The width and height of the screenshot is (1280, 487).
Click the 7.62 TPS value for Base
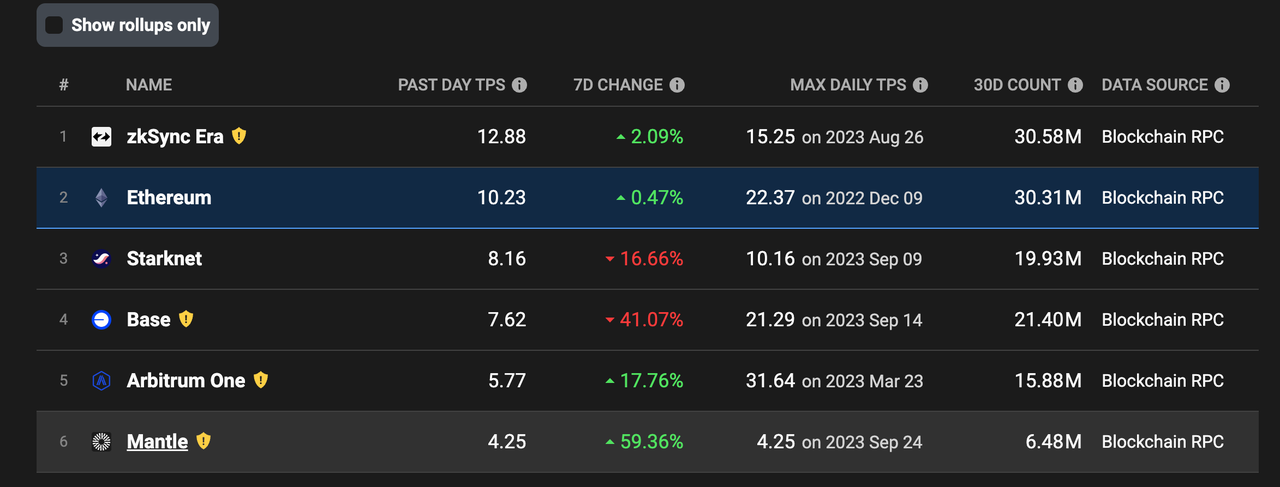click(507, 320)
